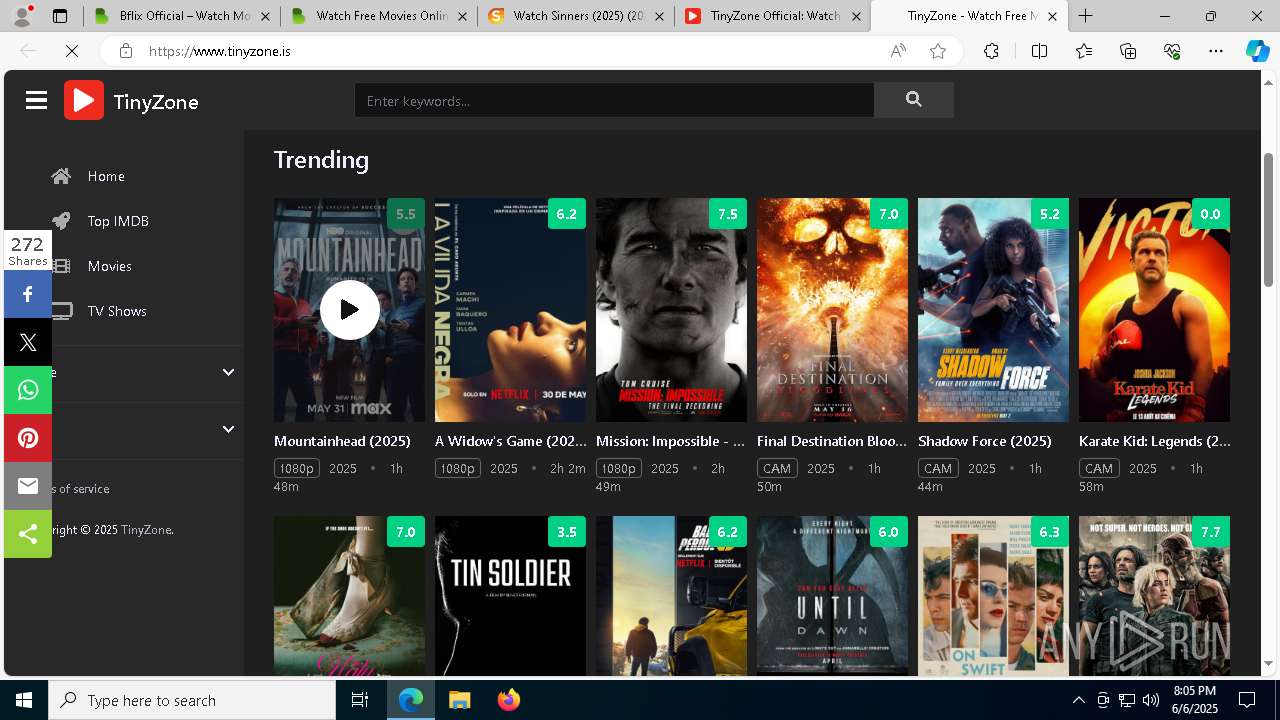1280x720 pixels.
Task: Open the Final Destination Bloodlines title link
Action: (832, 441)
